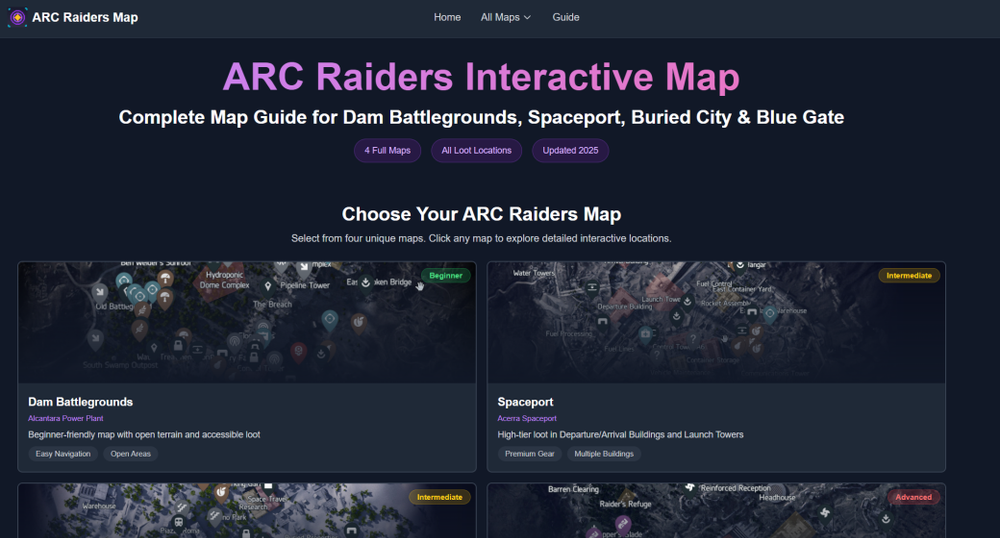The width and height of the screenshot is (1000, 538).
Task: Click the High-tier loot description text
Action: pyautogui.click(x=621, y=435)
